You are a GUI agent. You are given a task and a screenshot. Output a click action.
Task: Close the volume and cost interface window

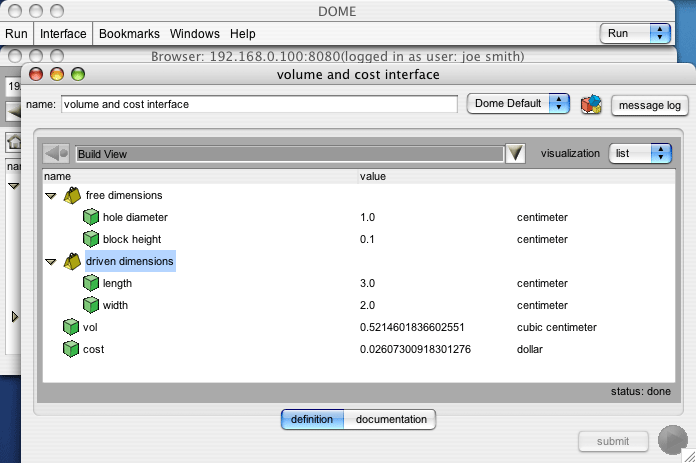coord(36,74)
